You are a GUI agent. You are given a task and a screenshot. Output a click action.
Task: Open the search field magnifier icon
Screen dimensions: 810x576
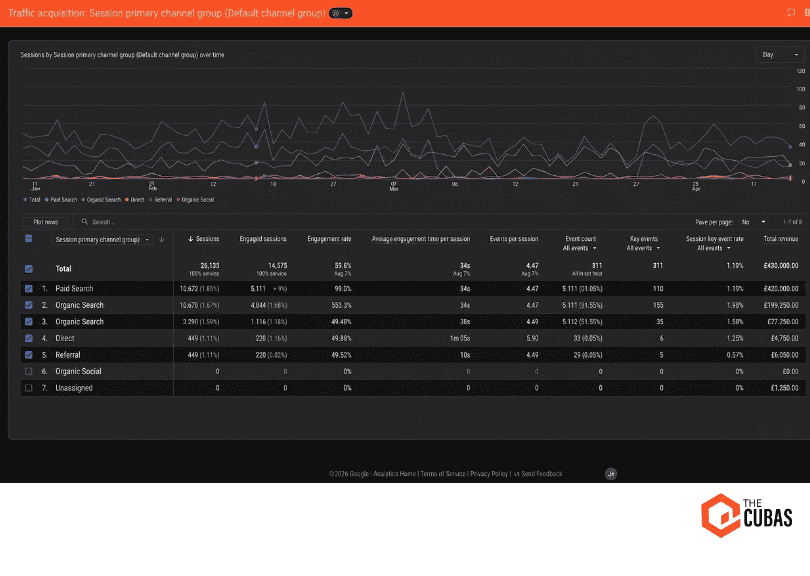[x=85, y=221]
